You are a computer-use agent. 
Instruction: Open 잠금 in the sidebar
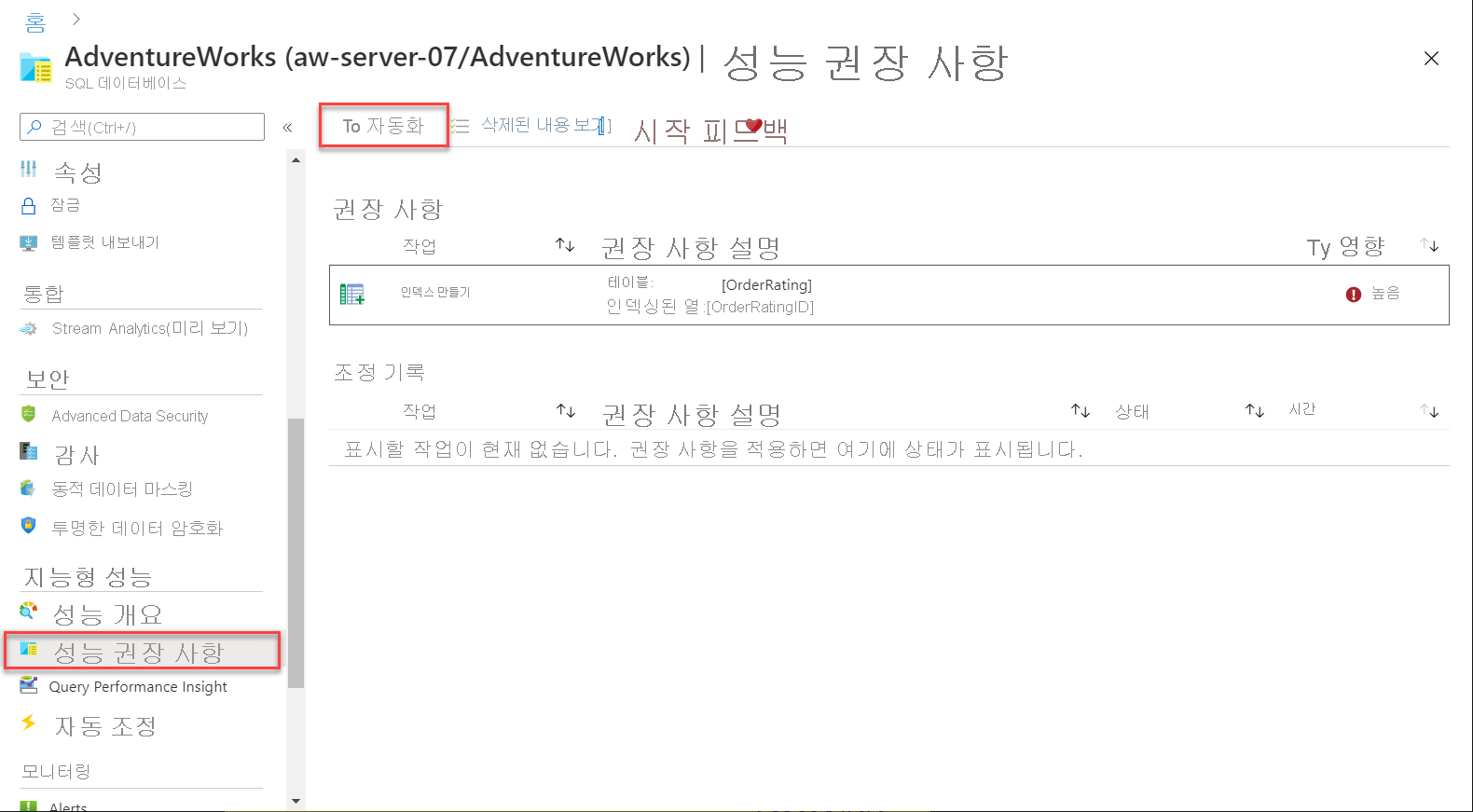point(65,205)
